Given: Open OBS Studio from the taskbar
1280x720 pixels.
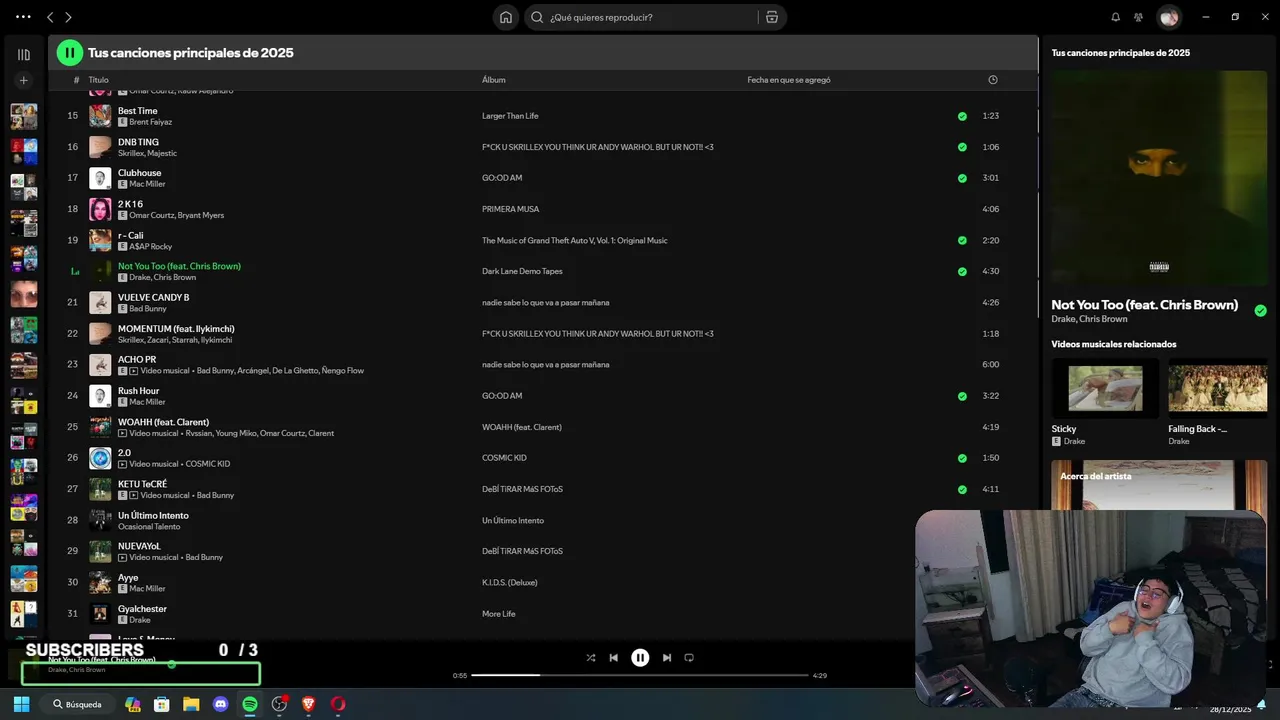Looking at the screenshot, I should tap(279, 704).
